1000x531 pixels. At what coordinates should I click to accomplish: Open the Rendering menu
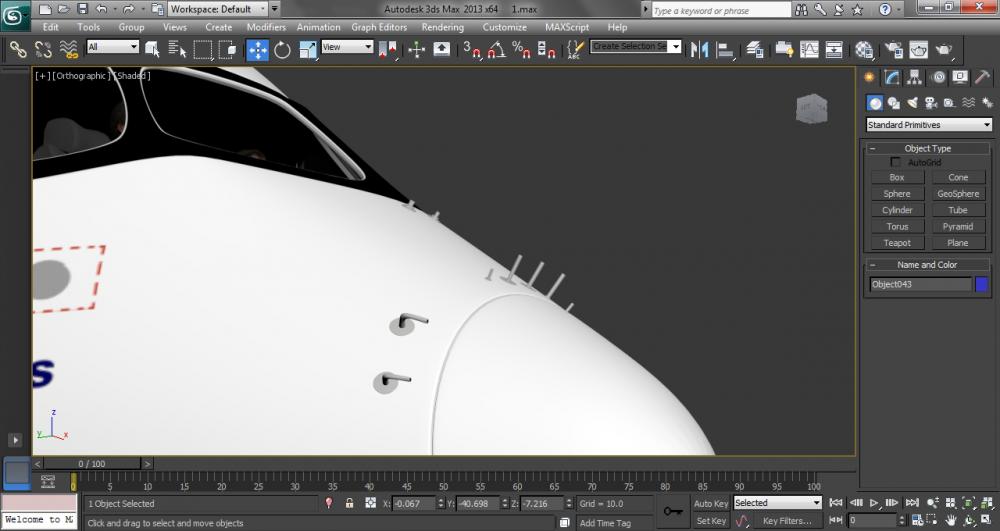coord(442,27)
